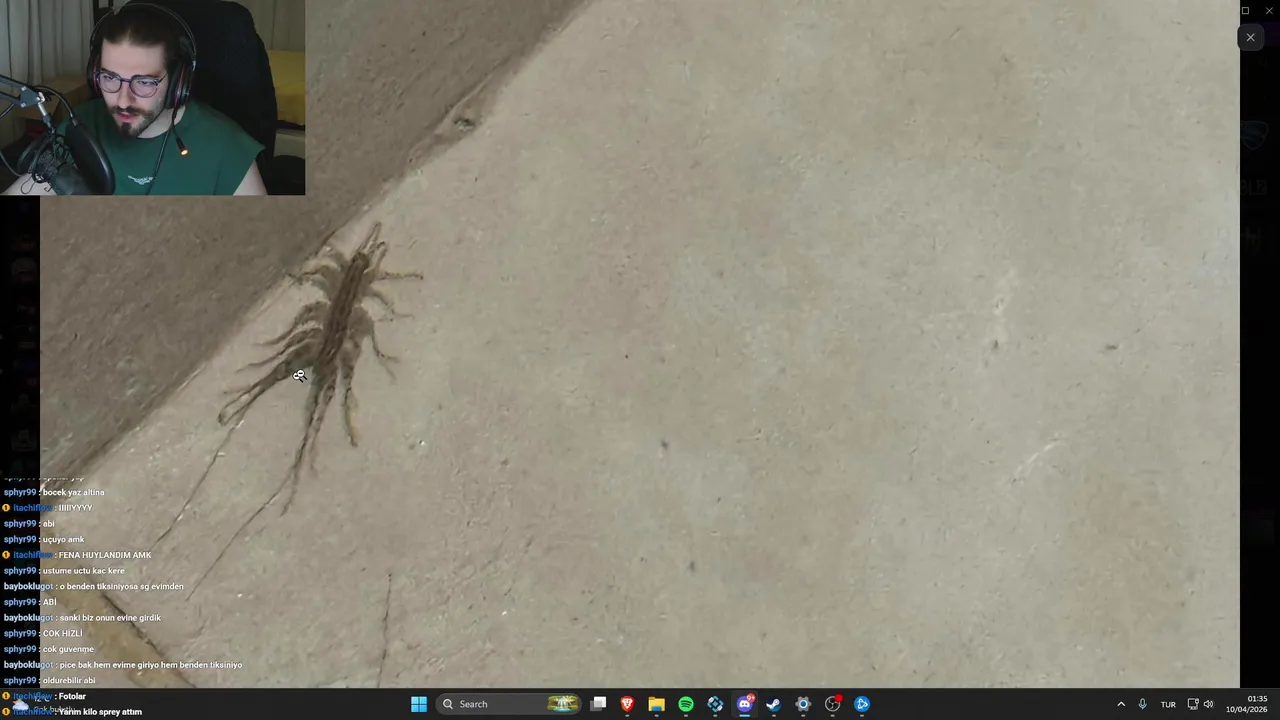The width and height of the screenshot is (1280, 720).
Task: Click chat message 'COK HIZLI'
Action: 63,633
